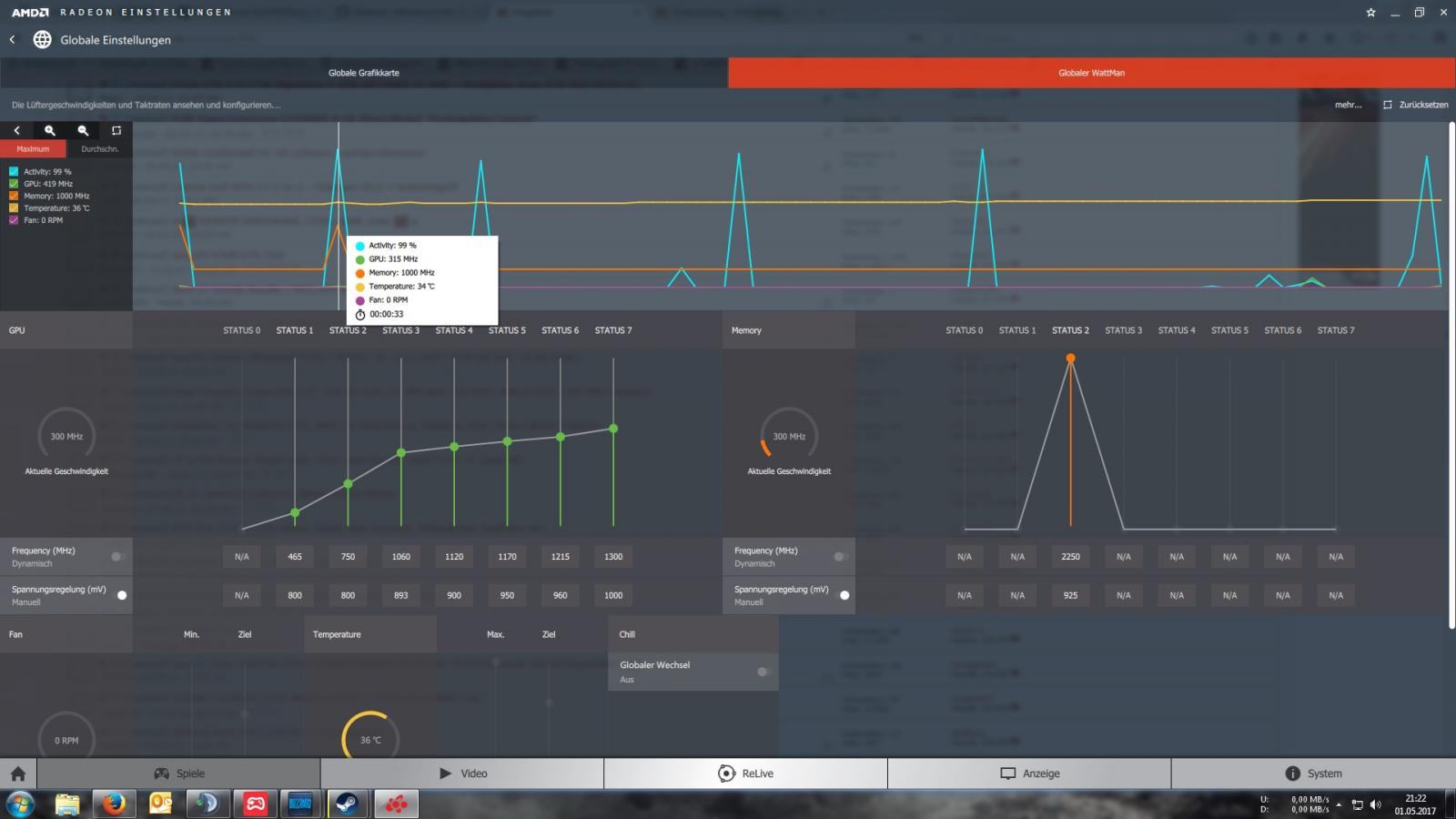Click the 36 °C temperature gauge

coord(370,735)
